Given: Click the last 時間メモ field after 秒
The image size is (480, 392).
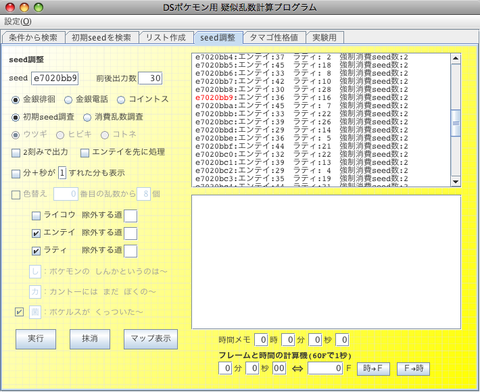Looking at the screenshot, I should point(342,340).
